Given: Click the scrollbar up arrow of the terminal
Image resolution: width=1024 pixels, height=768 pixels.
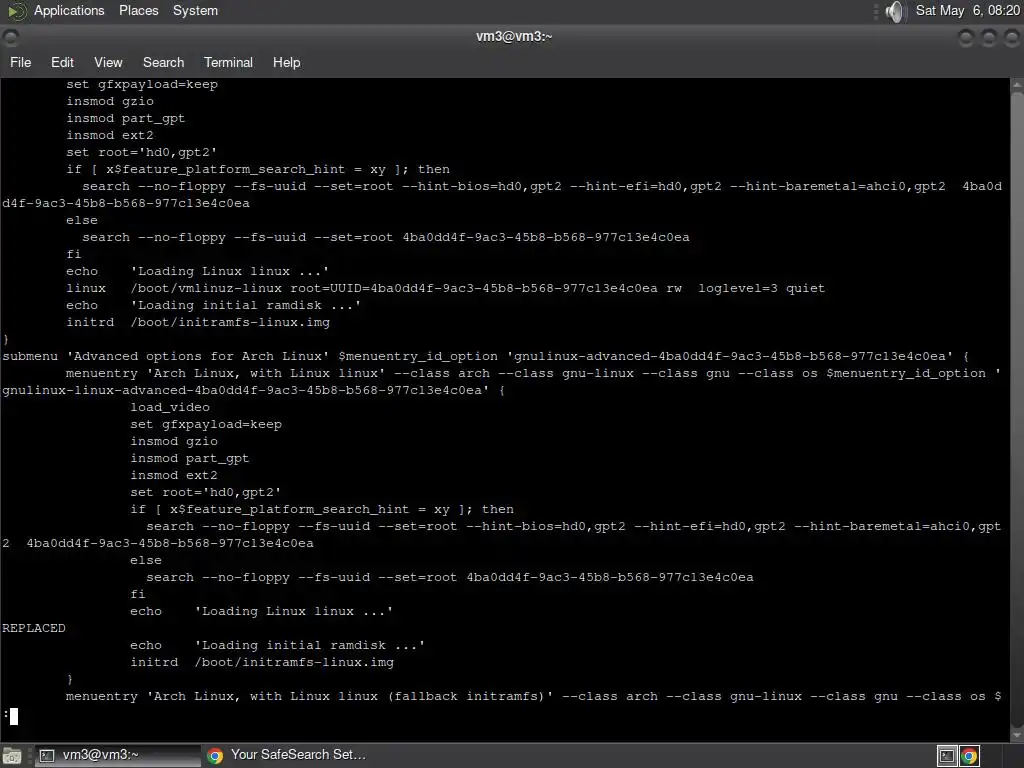Looking at the screenshot, I should click(1017, 85).
